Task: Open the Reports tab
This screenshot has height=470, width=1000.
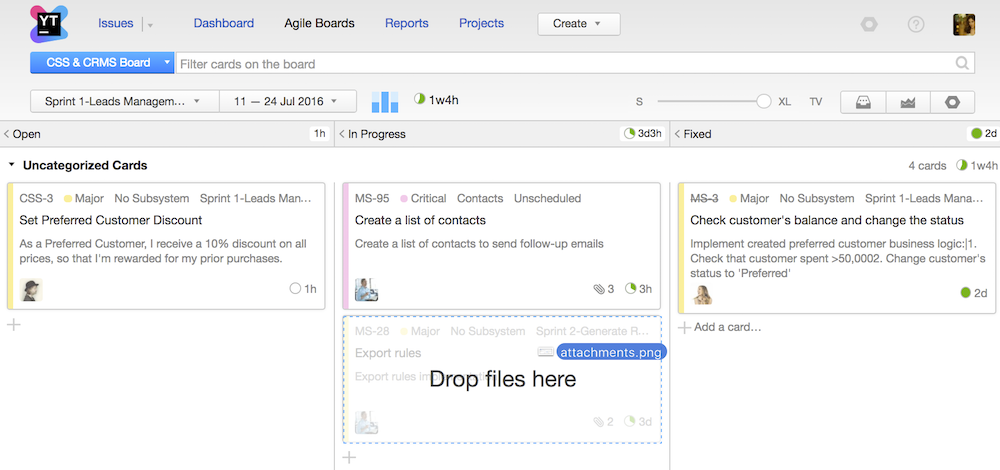Action: point(407,23)
